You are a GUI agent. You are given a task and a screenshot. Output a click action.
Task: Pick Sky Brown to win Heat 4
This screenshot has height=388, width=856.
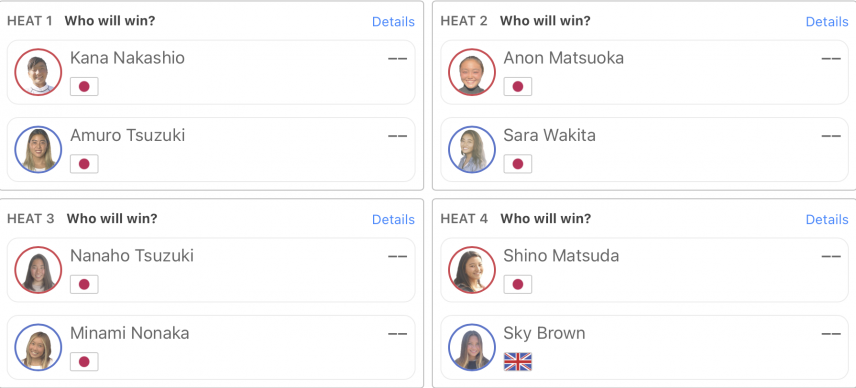[644, 347]
